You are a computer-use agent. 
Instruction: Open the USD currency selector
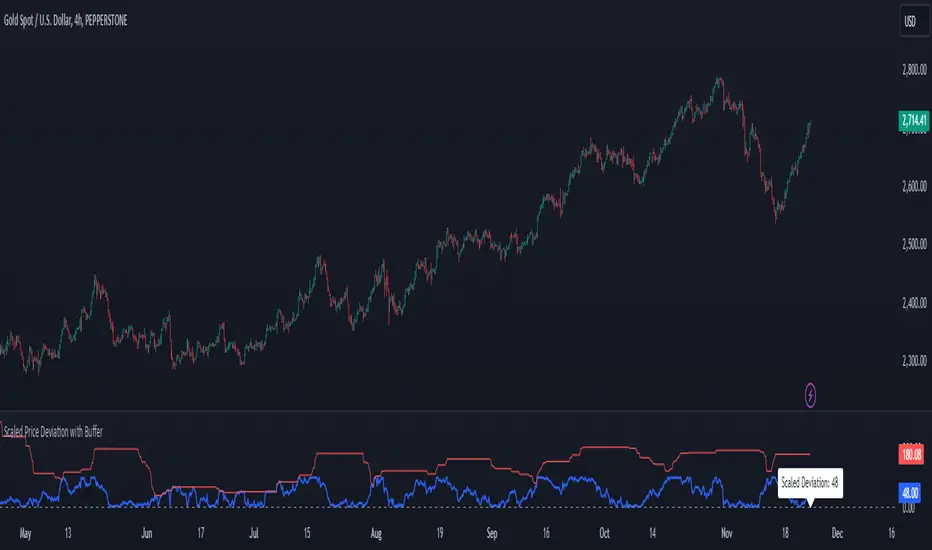coord(914,22)
